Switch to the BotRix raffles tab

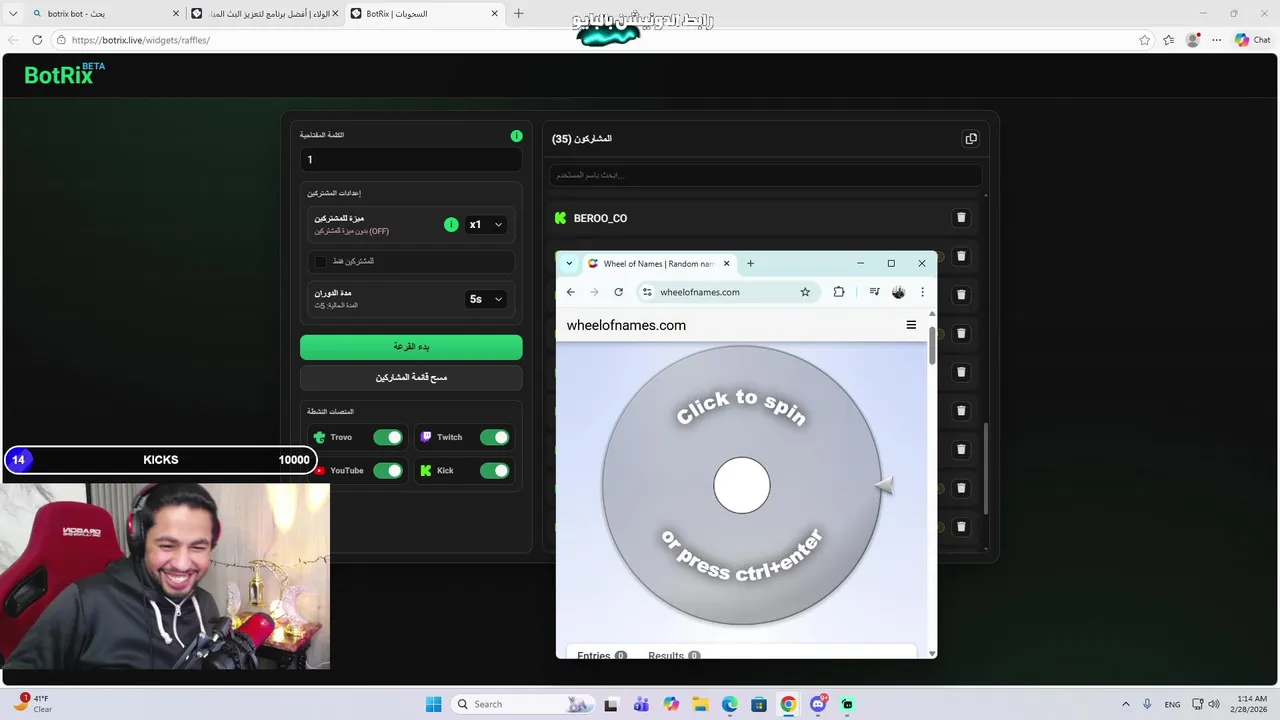[425, 14]
